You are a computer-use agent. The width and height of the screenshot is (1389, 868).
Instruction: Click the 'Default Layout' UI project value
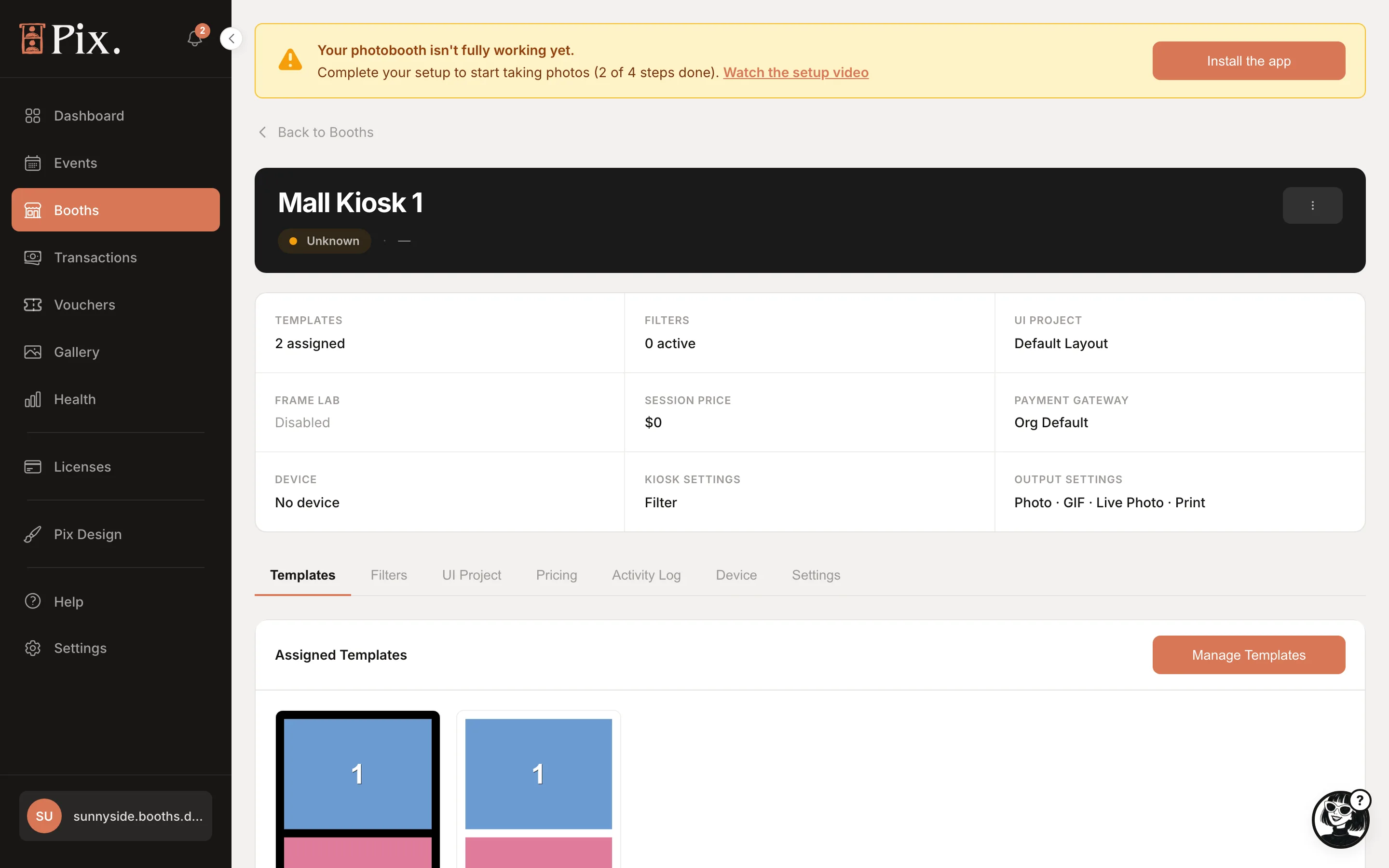(x=1061, y=343)
